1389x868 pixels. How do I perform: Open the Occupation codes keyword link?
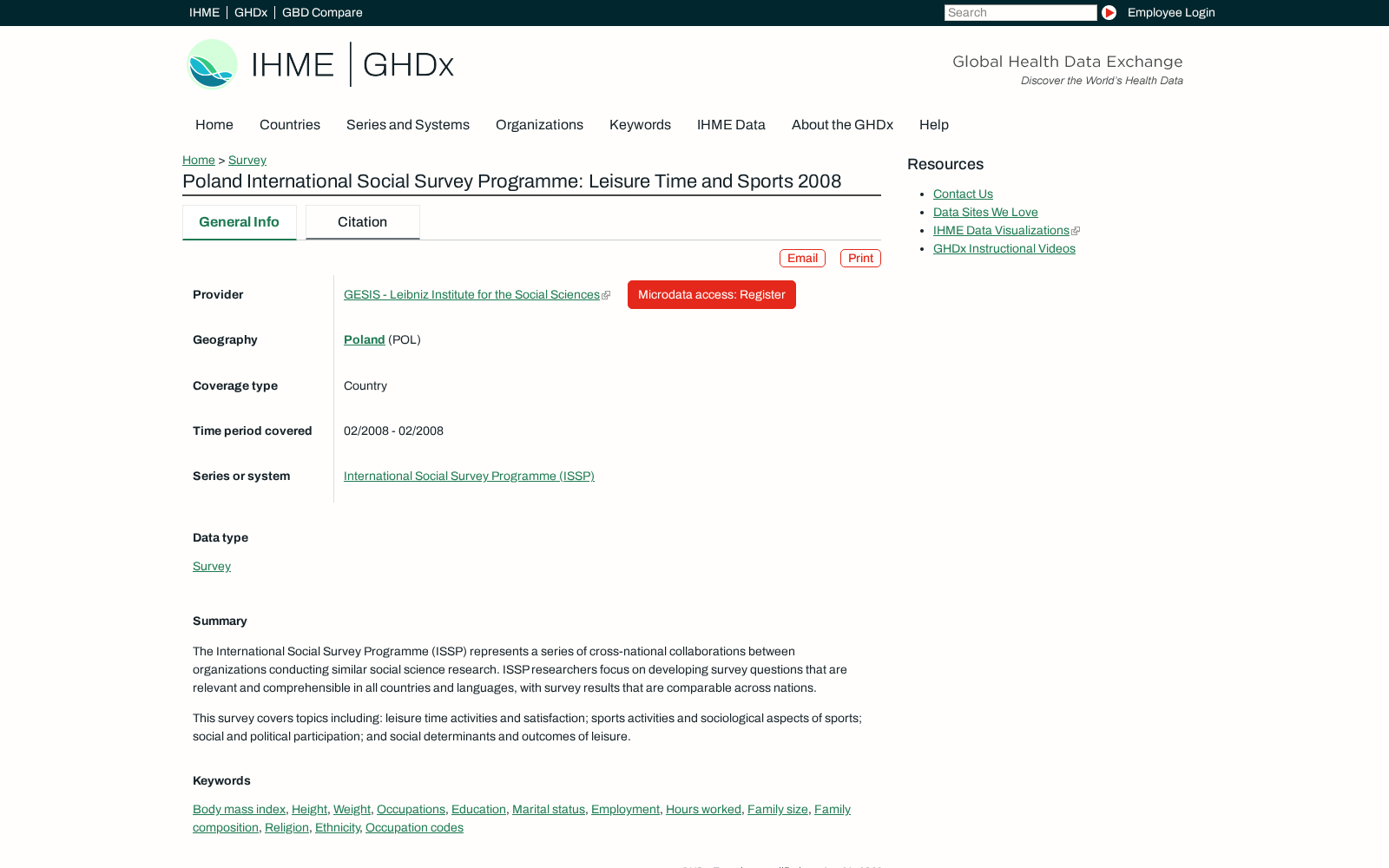pyautogui.click(x=414, y=828)
